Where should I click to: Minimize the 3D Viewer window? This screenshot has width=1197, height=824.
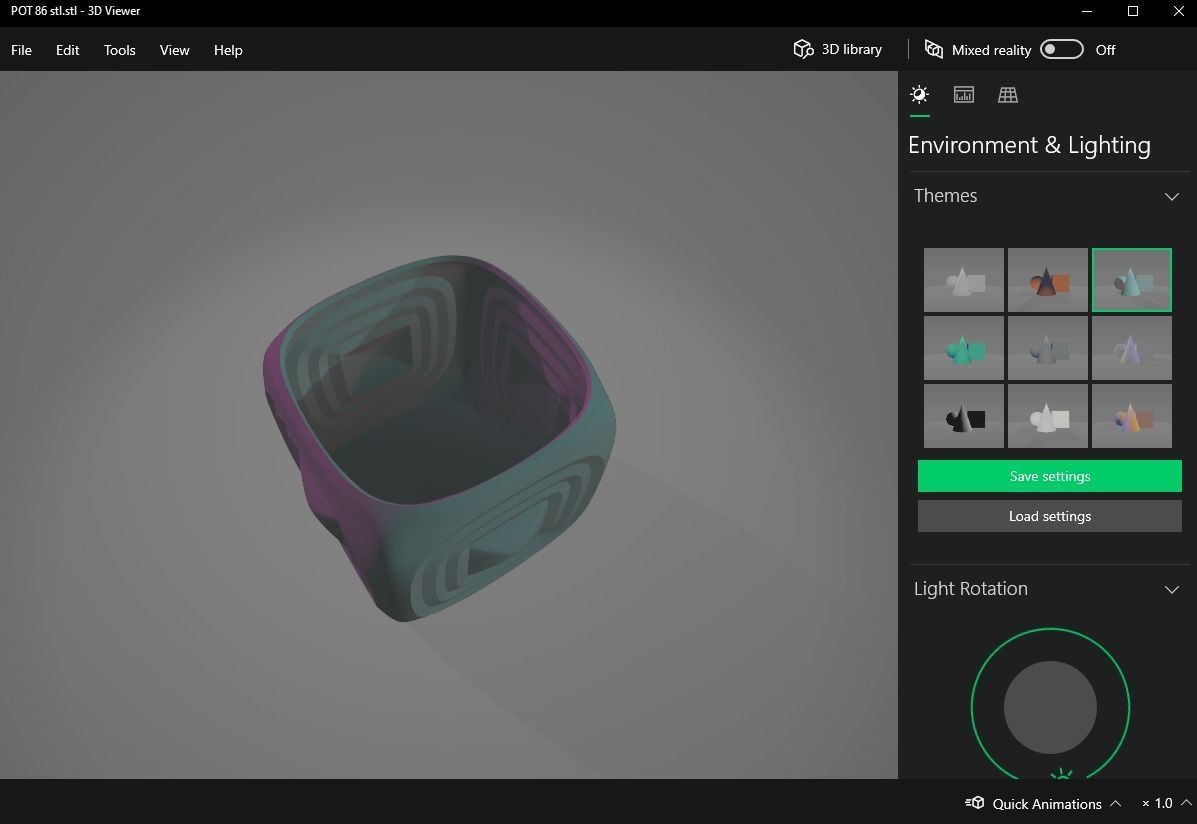coord(1087,11)
